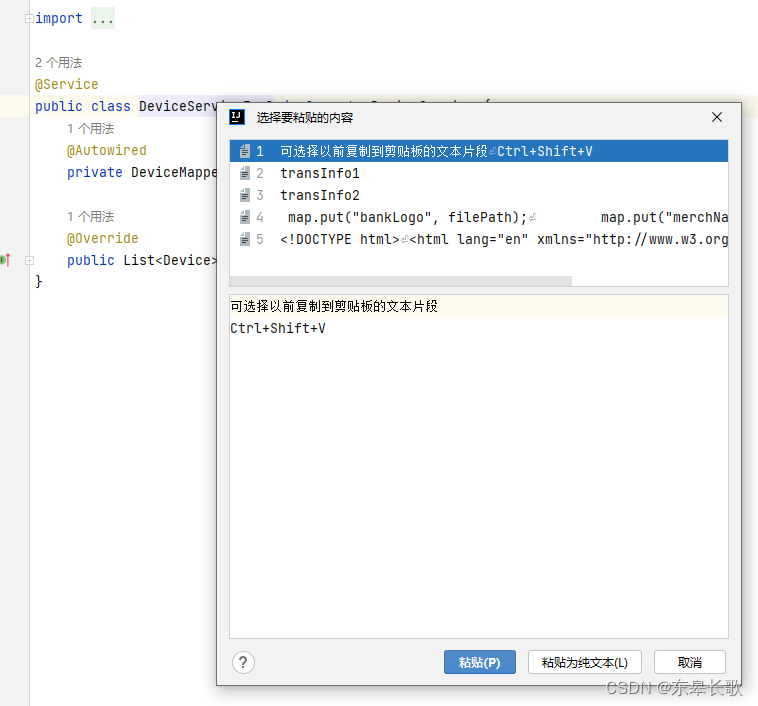Viewport: 758px width, 706px height.
Task: Click the first line of preview text
Action: coord(334,306)
